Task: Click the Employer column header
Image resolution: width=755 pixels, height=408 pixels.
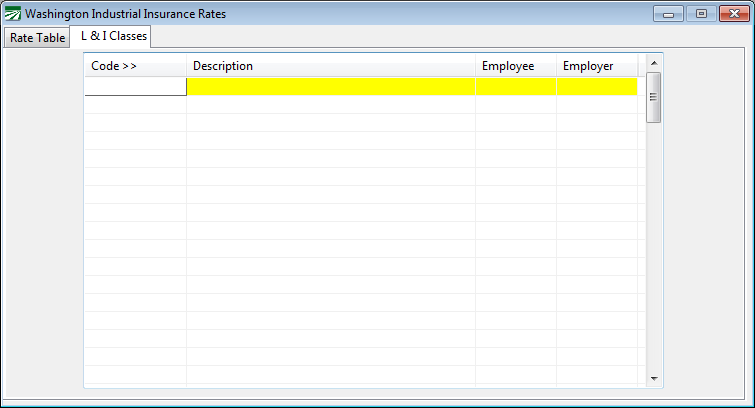Action: tap(597, 66)
